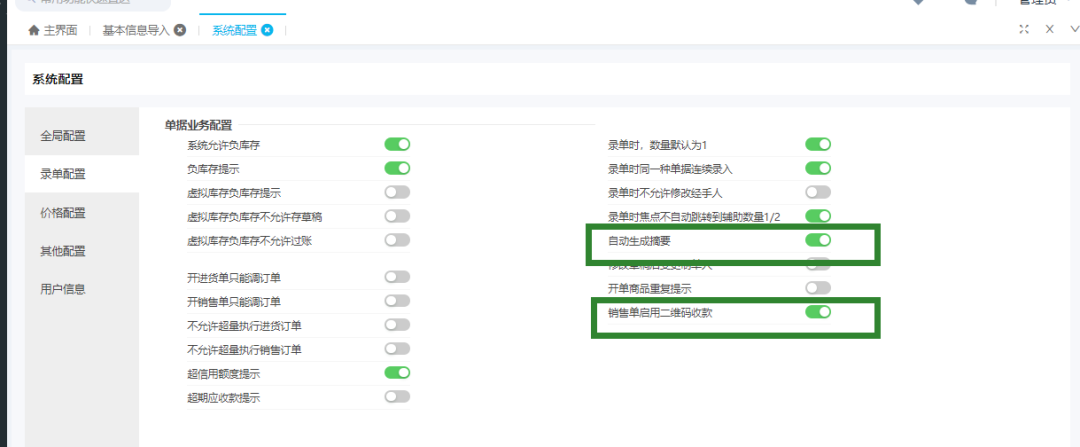Toggle 录单时焦点不自动跳转到辅助数量1/2 switch
Viewport: 1080px width, 447px height.
818,216
